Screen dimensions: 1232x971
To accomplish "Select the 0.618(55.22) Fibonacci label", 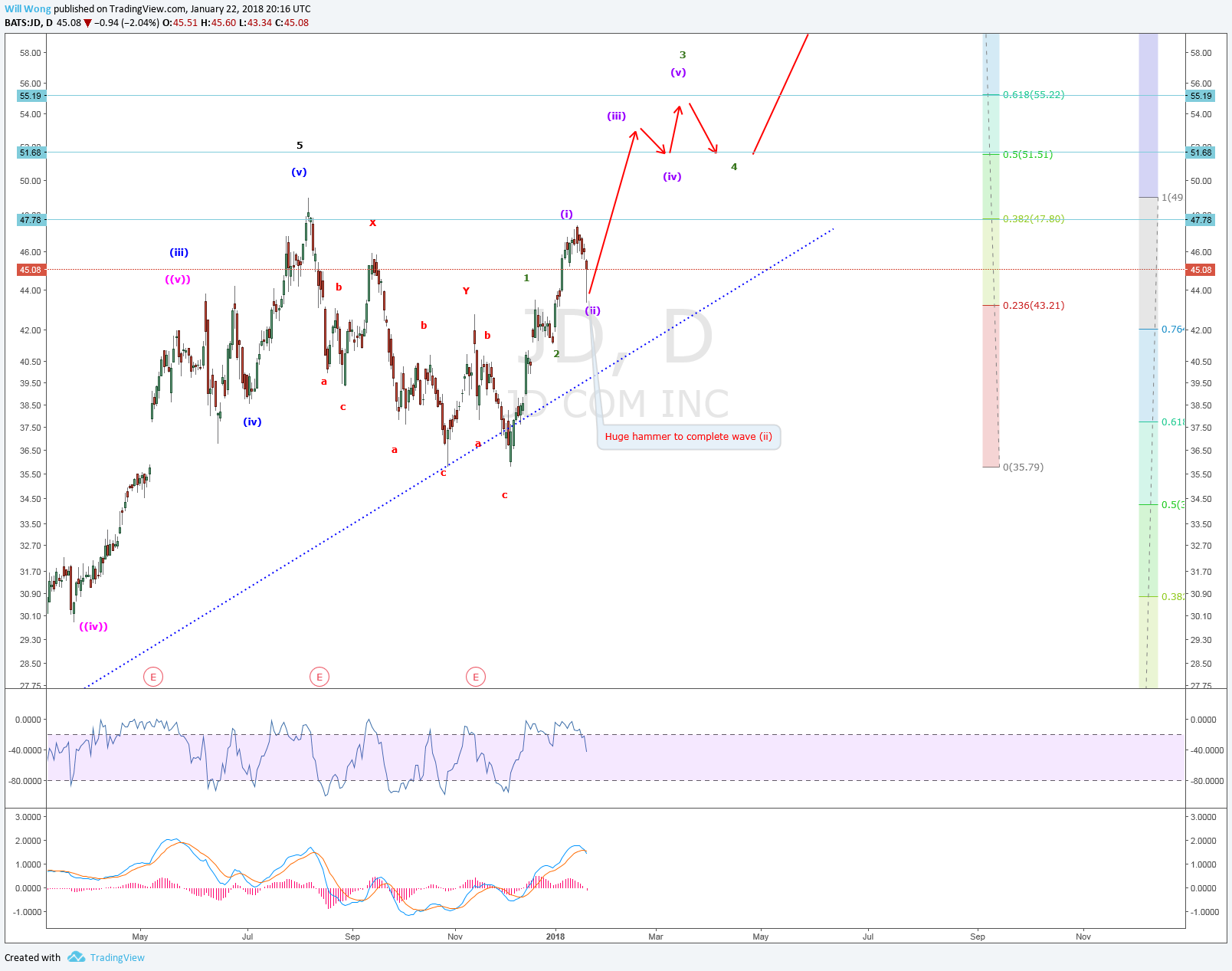I will click(1034, 95).
